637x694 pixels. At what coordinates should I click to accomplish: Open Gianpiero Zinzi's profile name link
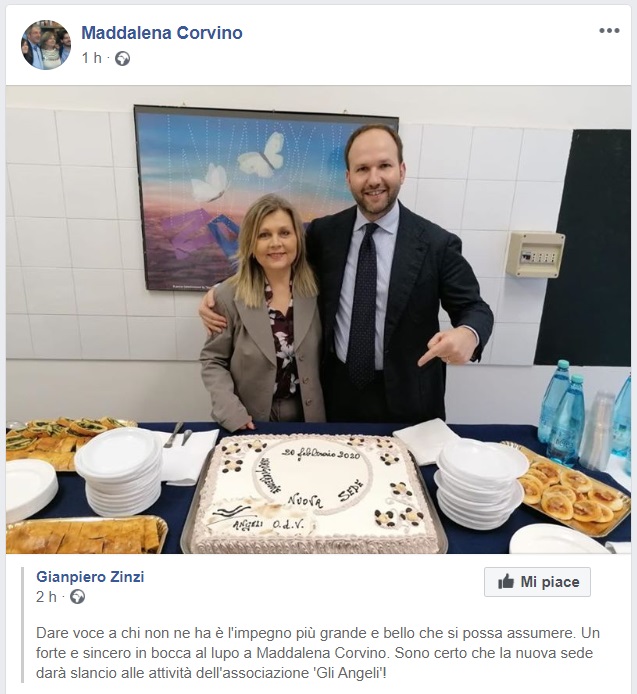[x=90, y=577]
